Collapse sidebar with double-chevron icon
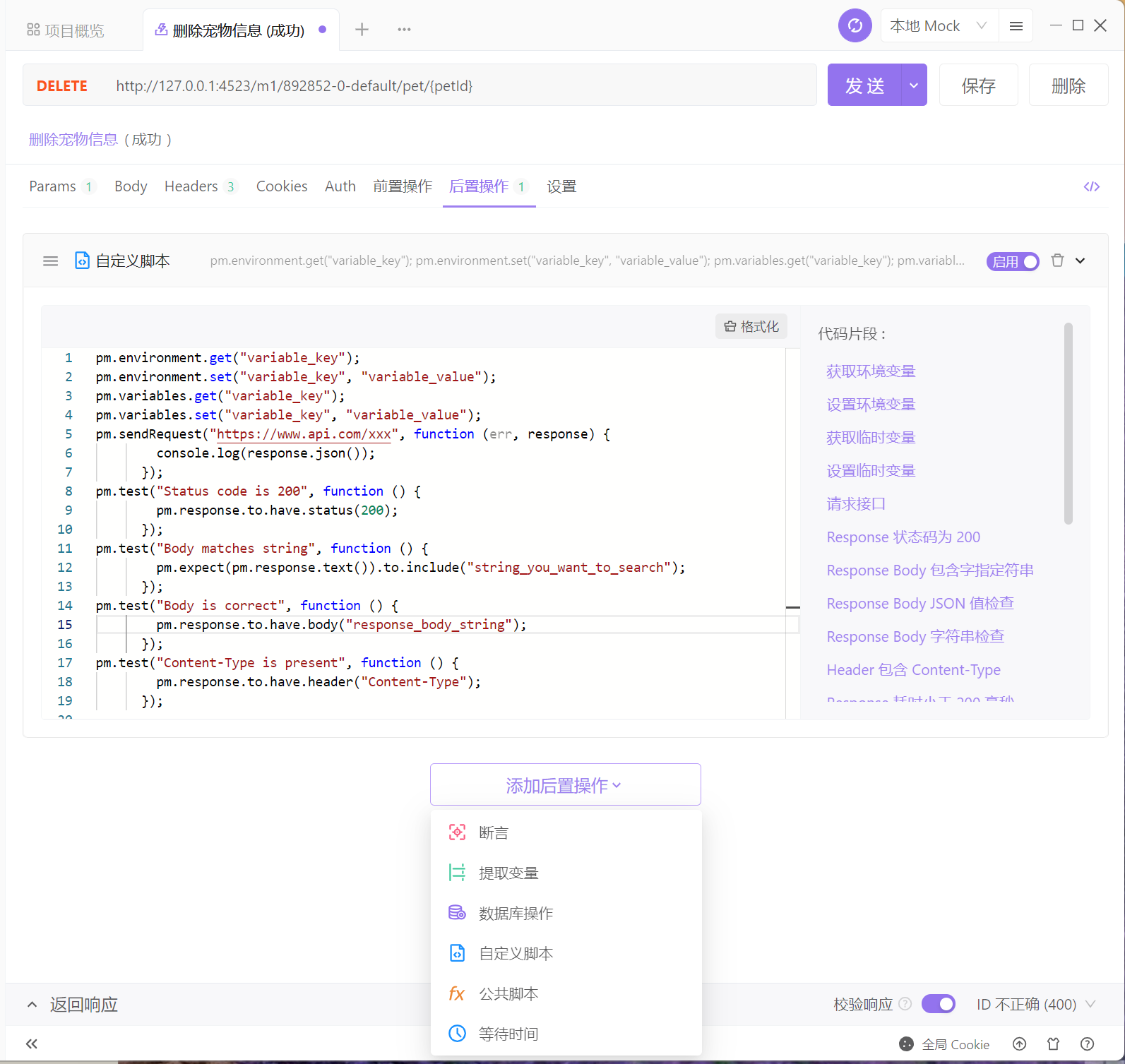The height and width of the screenshot is (1064, 1125). tap(32, 1044)
